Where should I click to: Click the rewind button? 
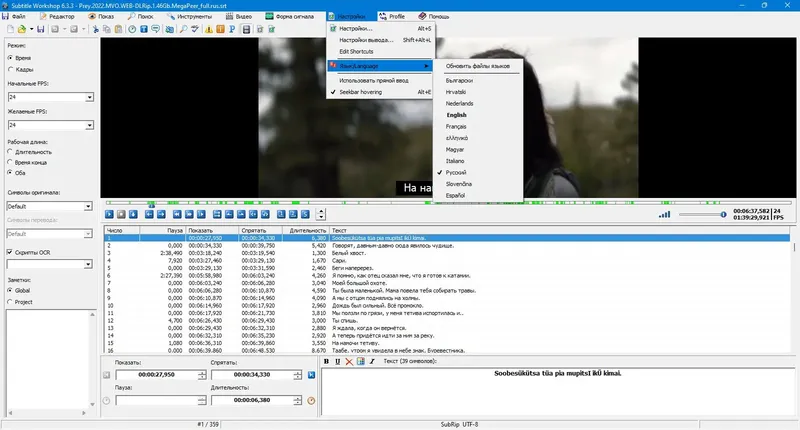[x=177, y=214]
